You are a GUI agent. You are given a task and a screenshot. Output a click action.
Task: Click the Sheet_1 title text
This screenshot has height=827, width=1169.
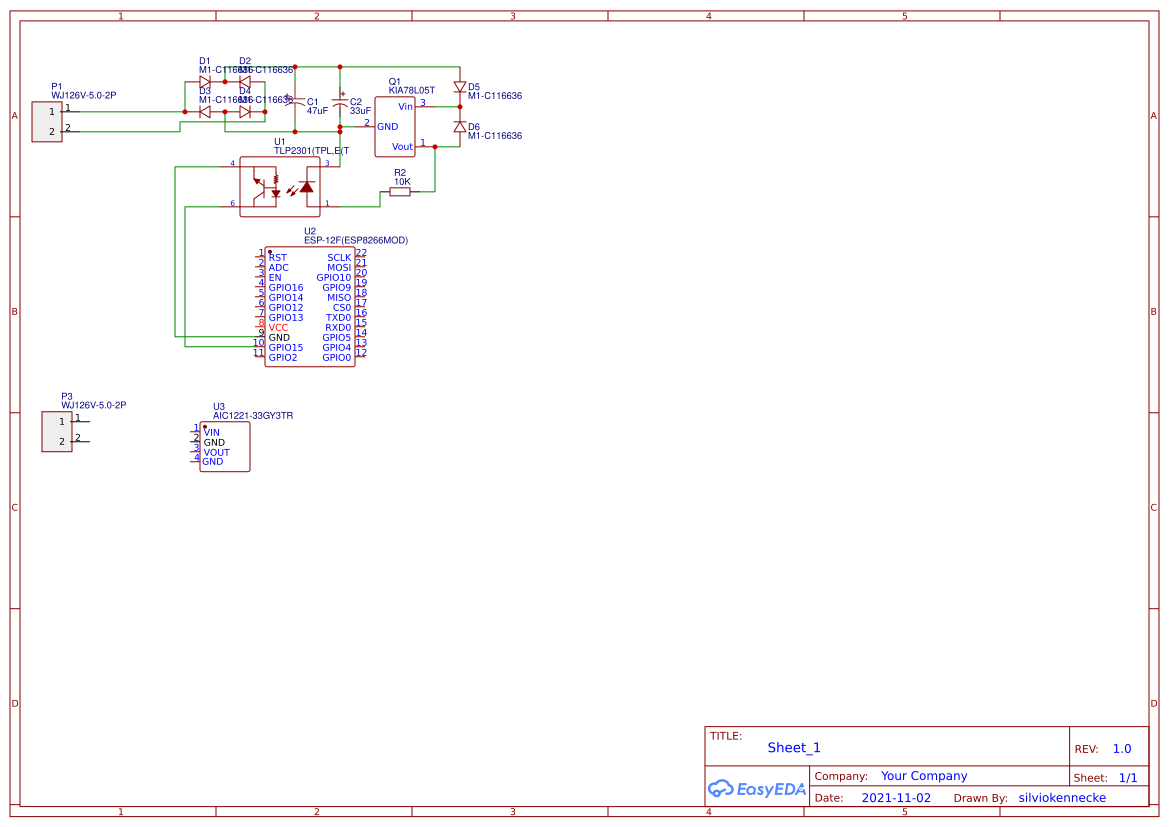tap(793, 747)
